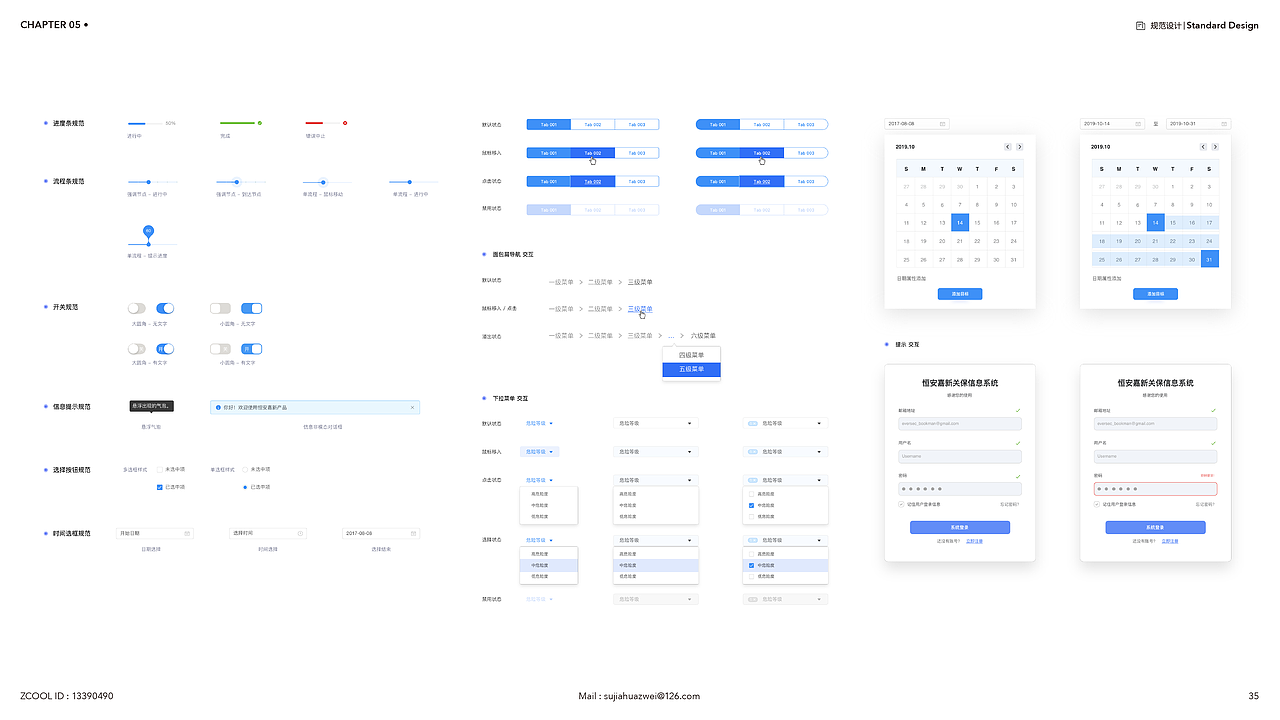The width and height of the screenshot is (1280, 720).
Task: Click 忘记密码? in right login form
Action: (1205, 504)
